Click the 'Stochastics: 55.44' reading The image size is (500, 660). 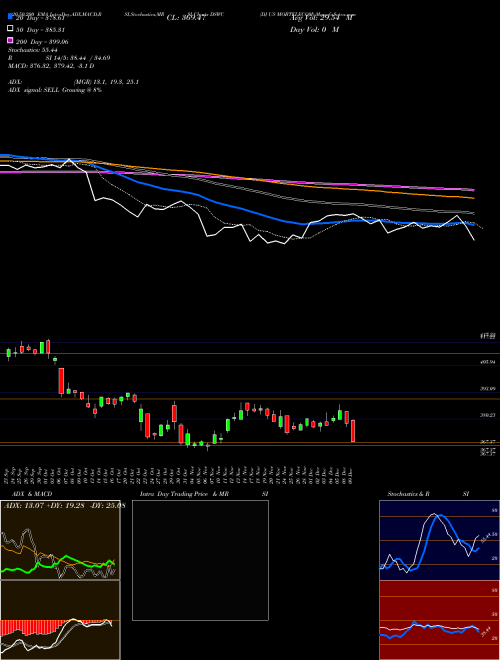point(33,50)
